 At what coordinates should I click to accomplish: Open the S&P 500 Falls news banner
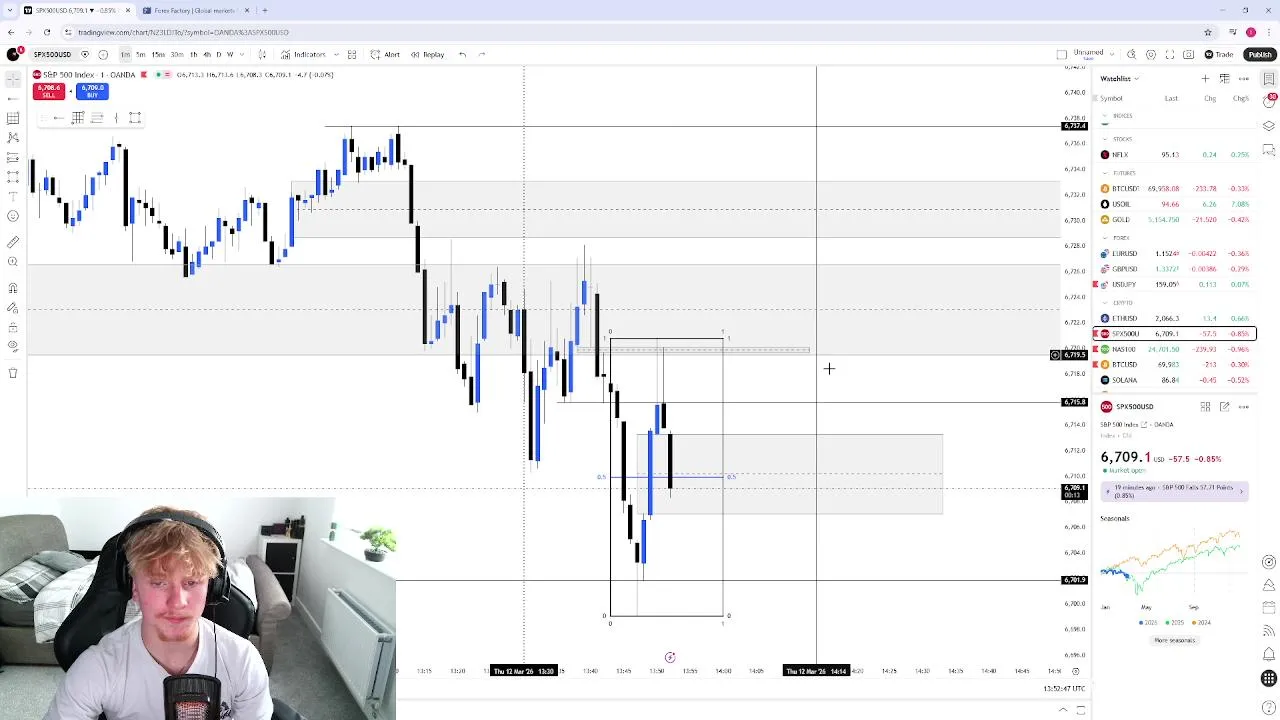1174,491
